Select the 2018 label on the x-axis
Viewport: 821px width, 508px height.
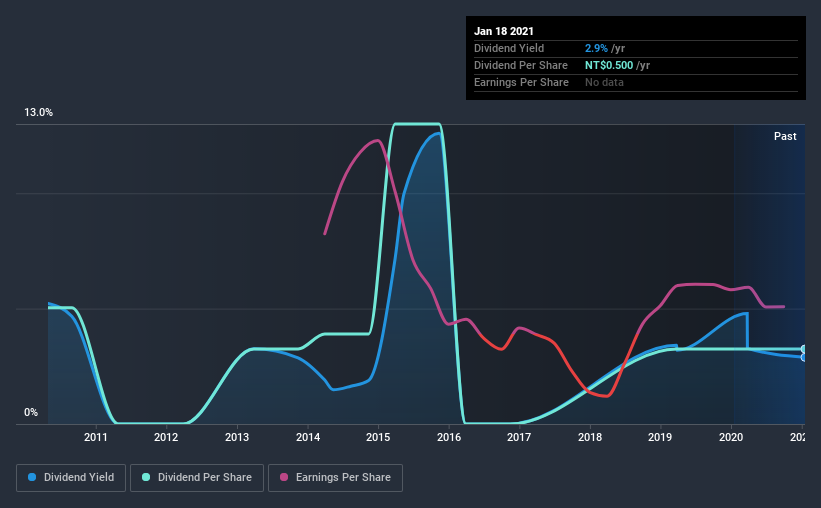click(590, 437)
